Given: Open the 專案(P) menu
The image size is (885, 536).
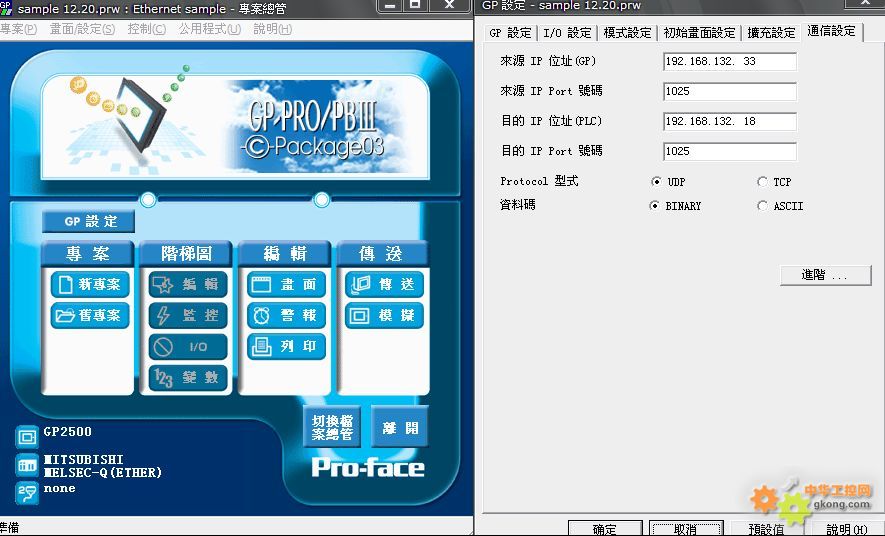Looking at the screenshot, I should 19,29.
